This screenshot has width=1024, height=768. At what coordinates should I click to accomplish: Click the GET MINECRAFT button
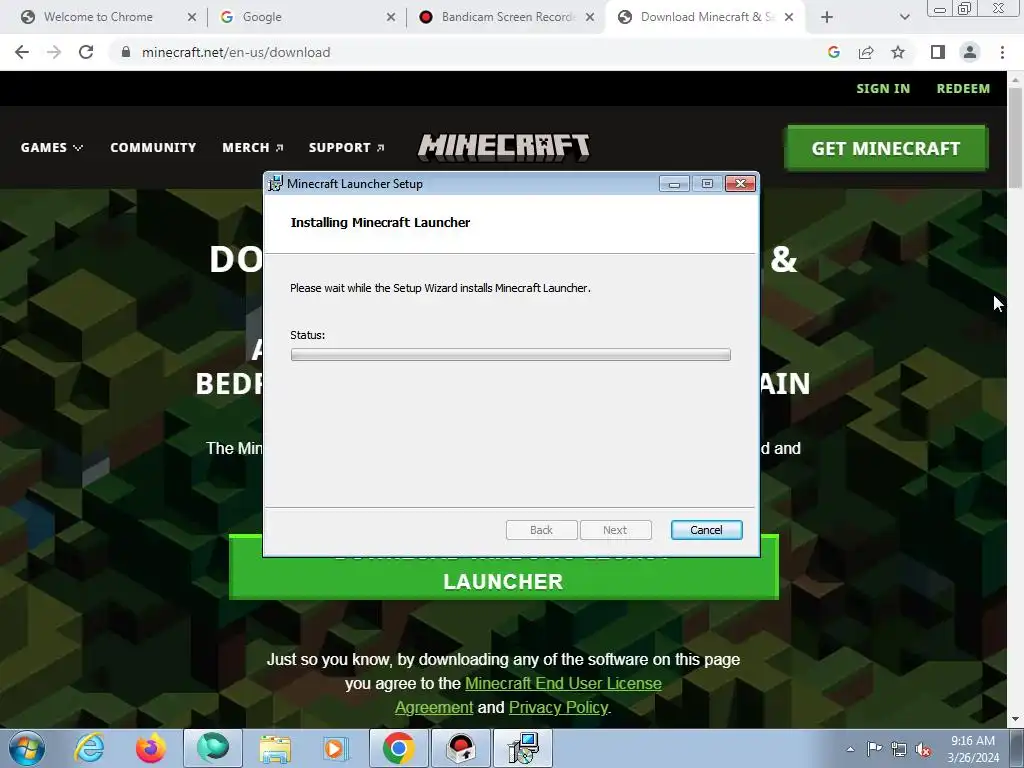tap(886, 148)
